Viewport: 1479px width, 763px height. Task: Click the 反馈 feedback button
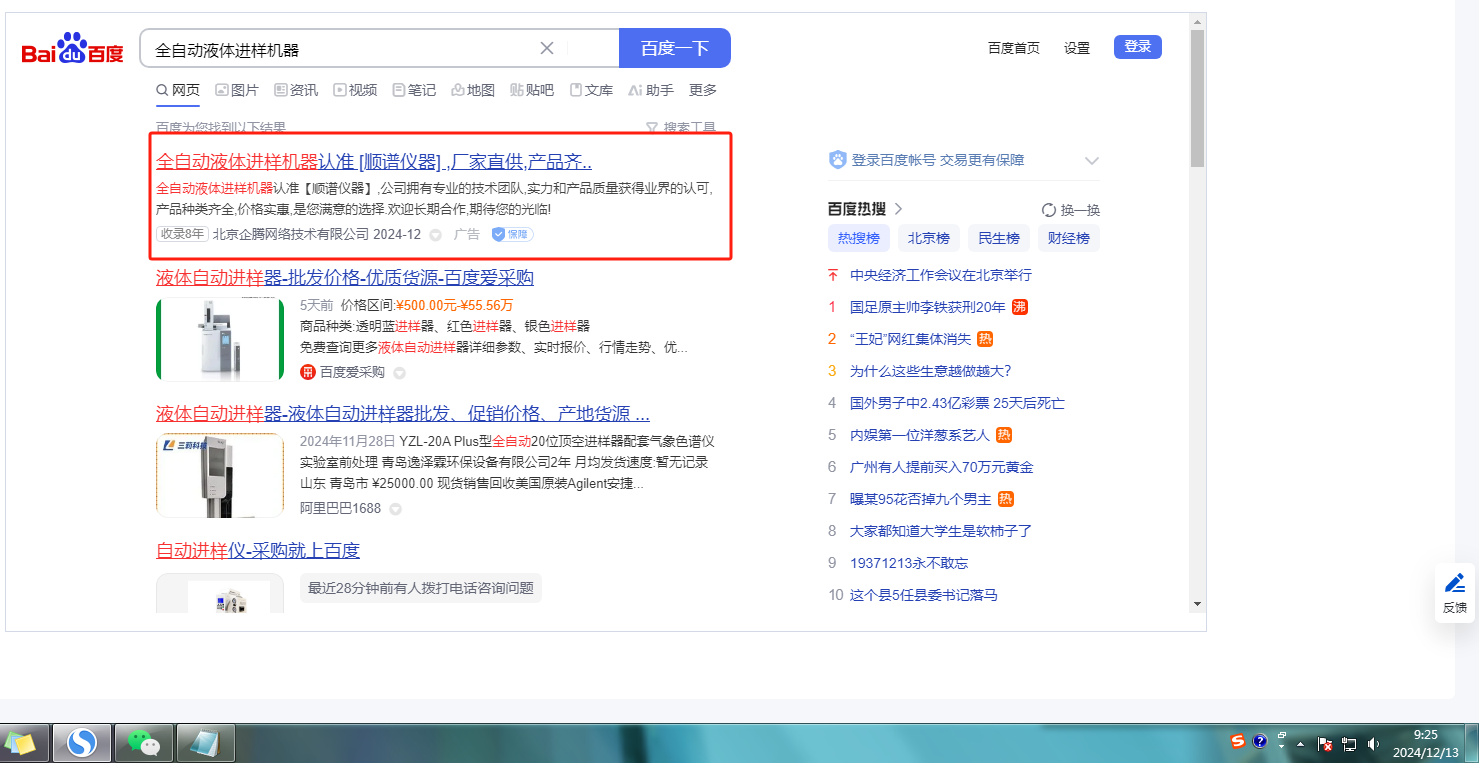point(1455,593)
